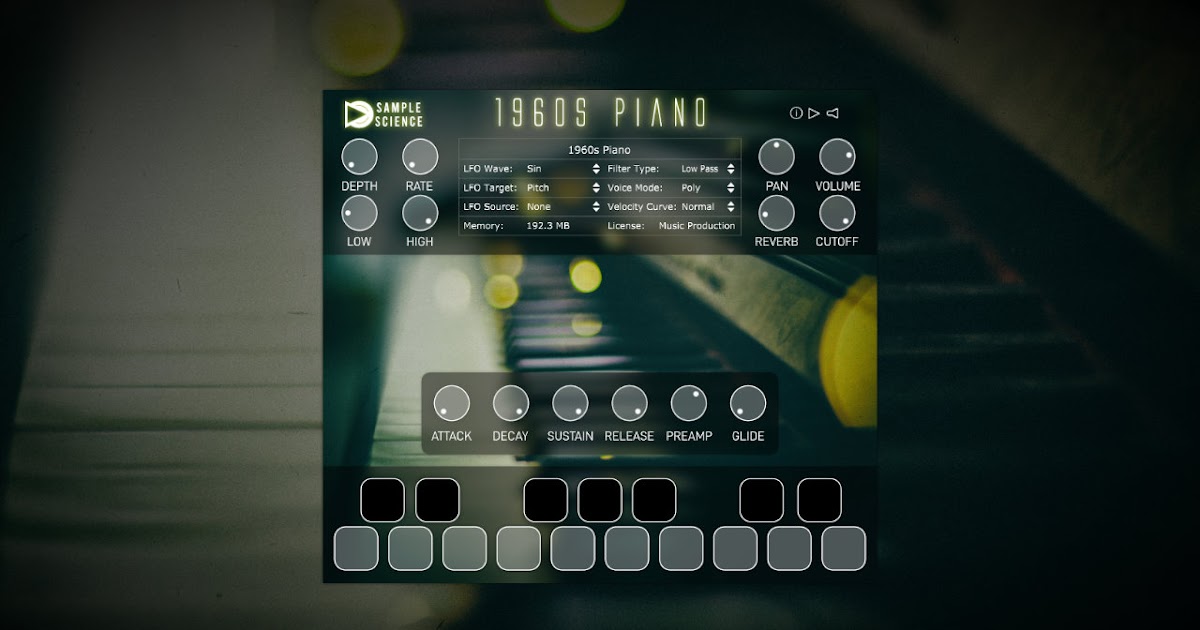Play the rightmost white key

point(843,548)
